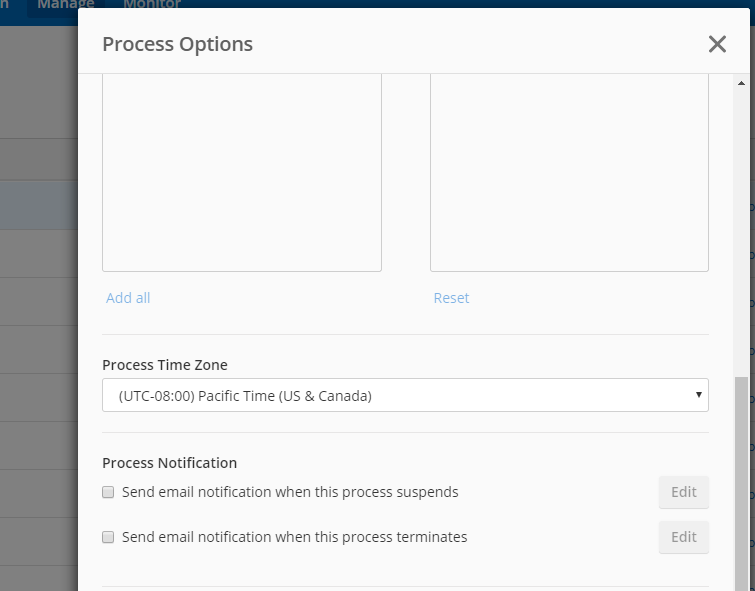
Task: Click the Process Options title header
Action: click(x=177, y=44)
